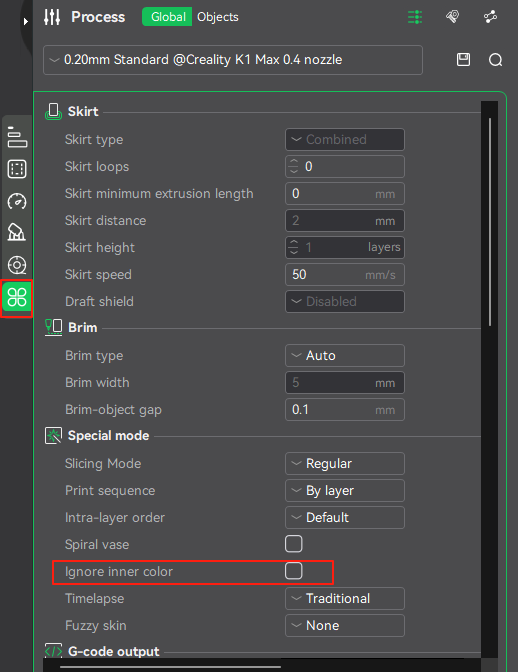The width and height of the screenshot is (518, 672).
Task: Toggle the advanced settings list icon
Action: [415, 17]
